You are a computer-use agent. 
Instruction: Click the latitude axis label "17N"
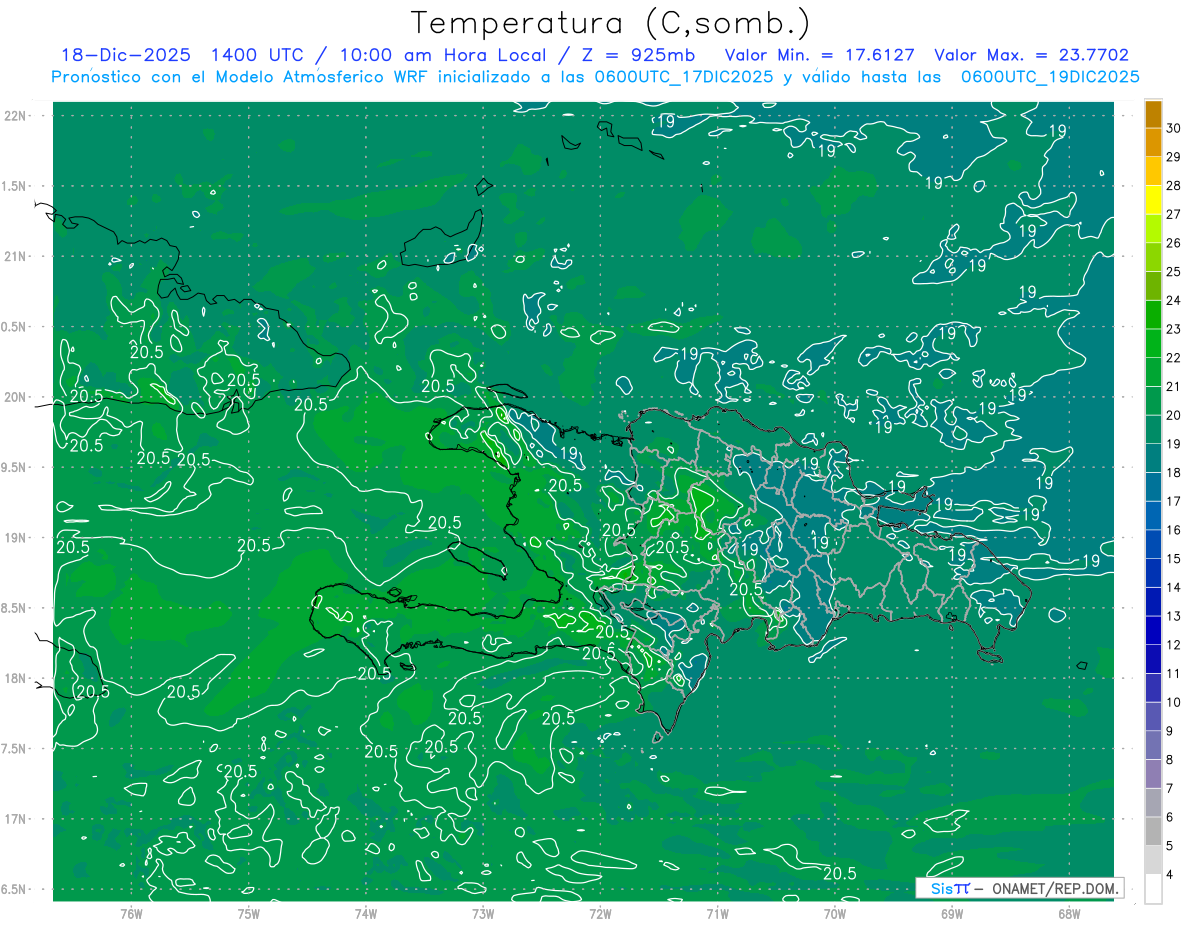tap(16, 819)
